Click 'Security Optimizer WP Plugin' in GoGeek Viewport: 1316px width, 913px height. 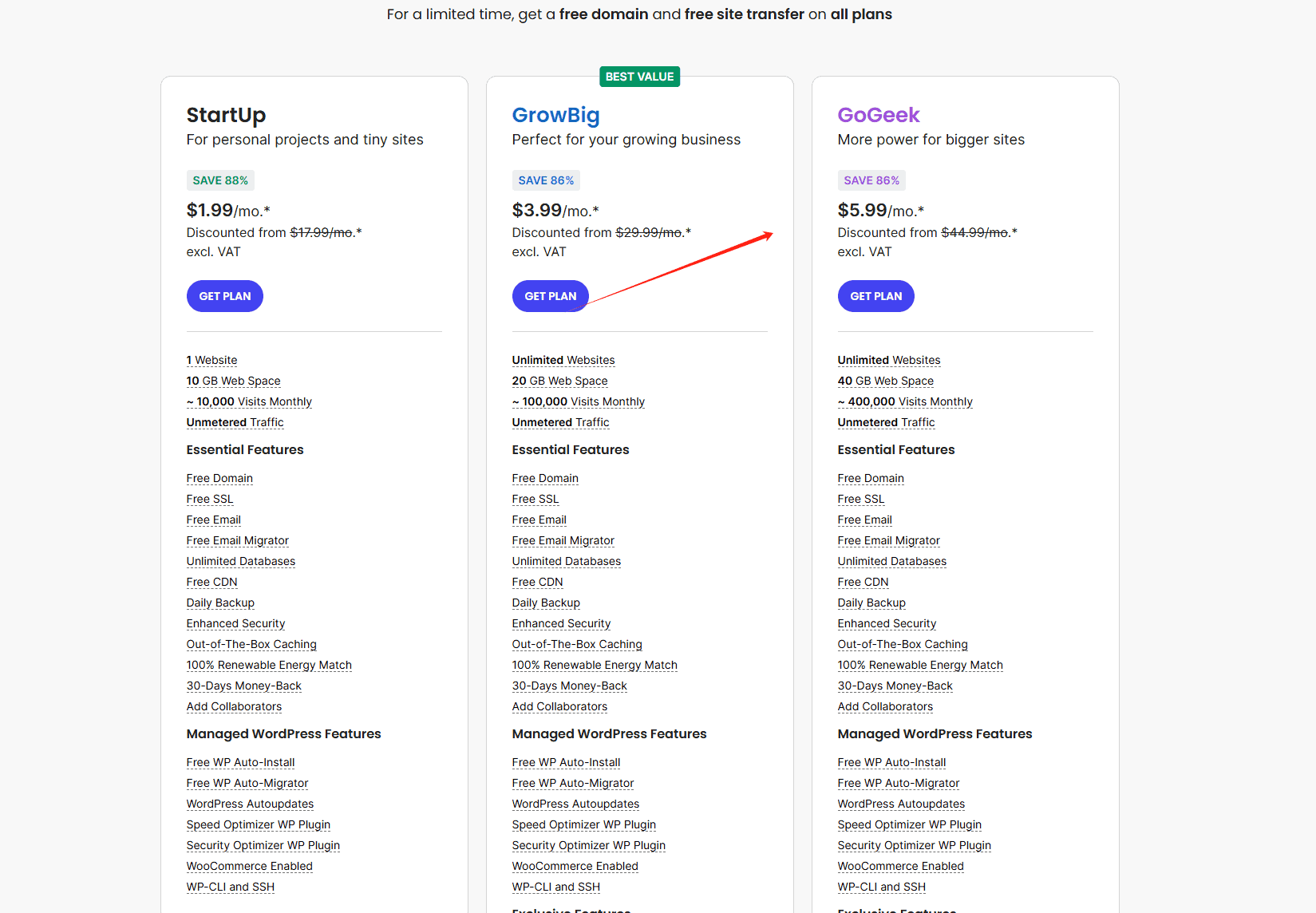point(915,845)
